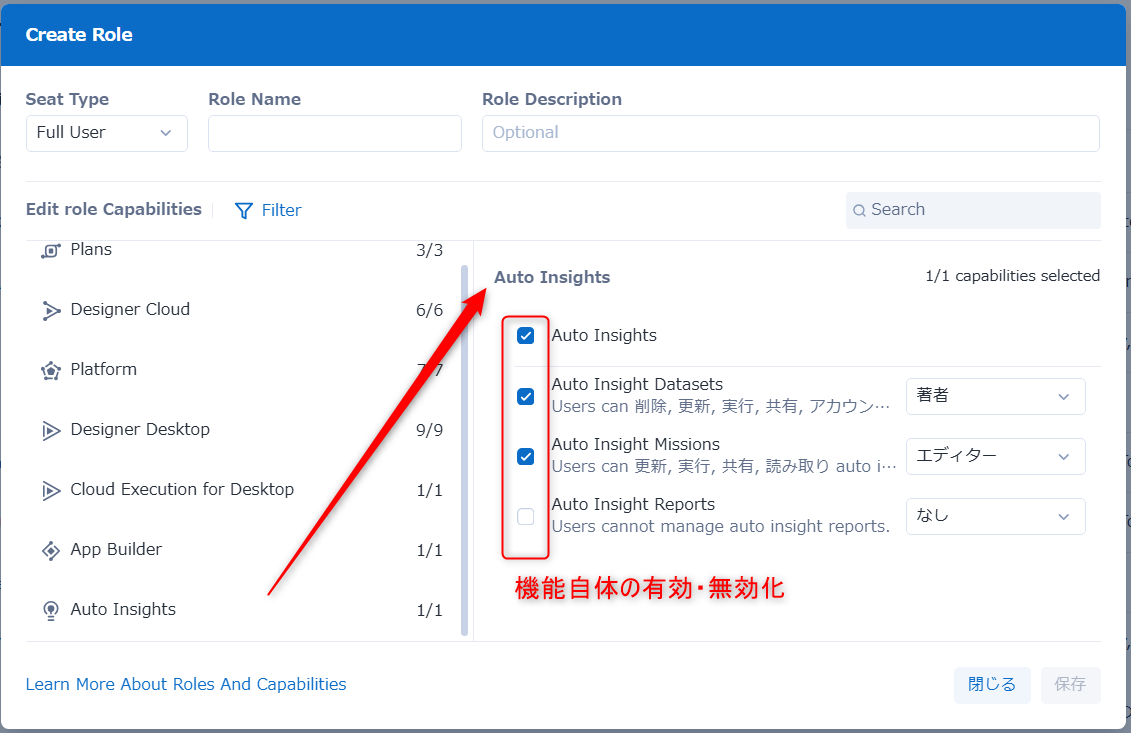This screenshot has height=733, width=1131.
Task: Click the Auto Insights panel heading
Action: [552, 278]
